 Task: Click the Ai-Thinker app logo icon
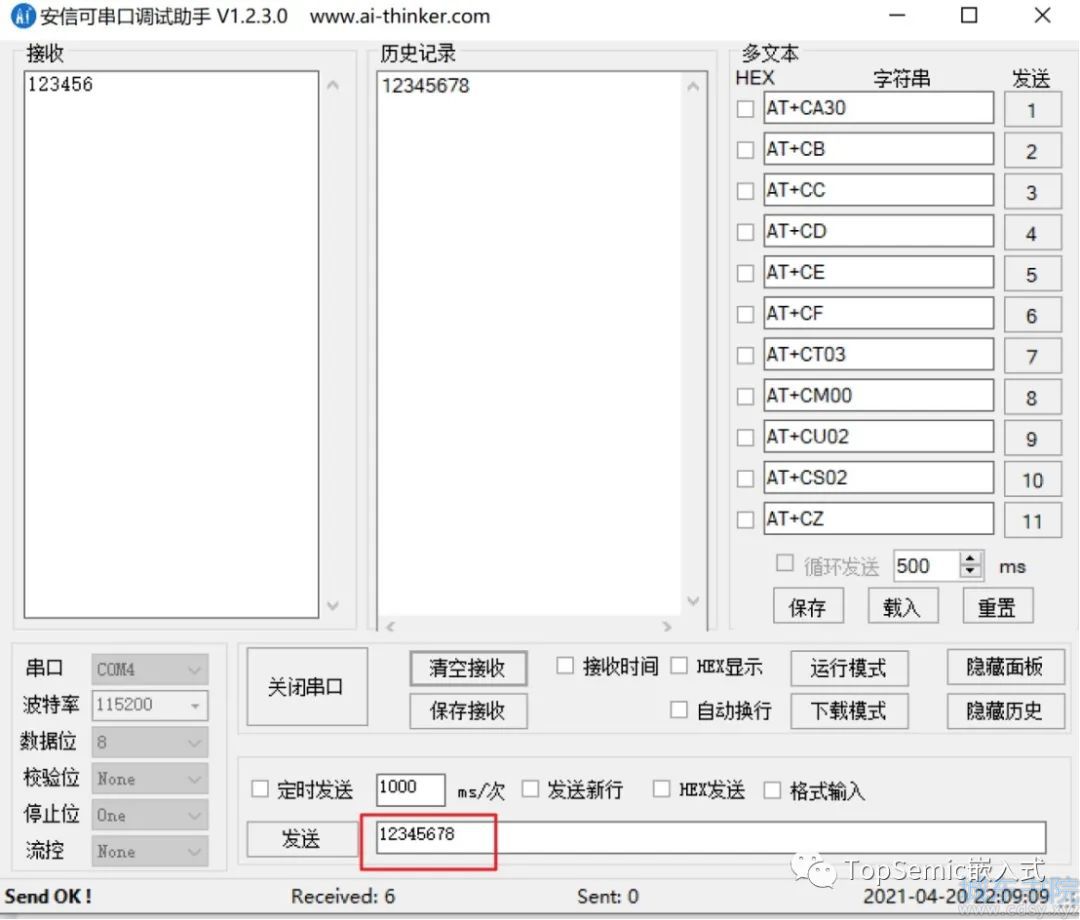tap(23, 16)
